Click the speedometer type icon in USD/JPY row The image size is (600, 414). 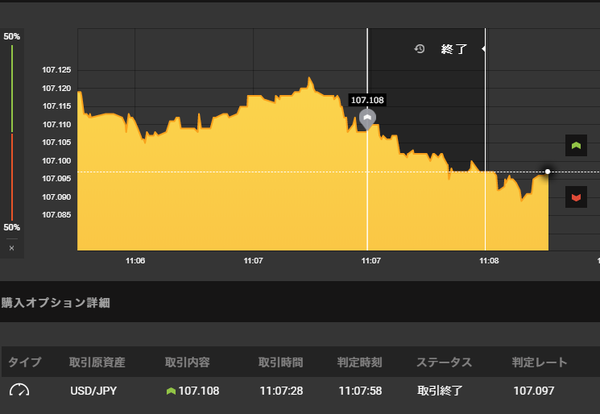click(x=19, y=390)
